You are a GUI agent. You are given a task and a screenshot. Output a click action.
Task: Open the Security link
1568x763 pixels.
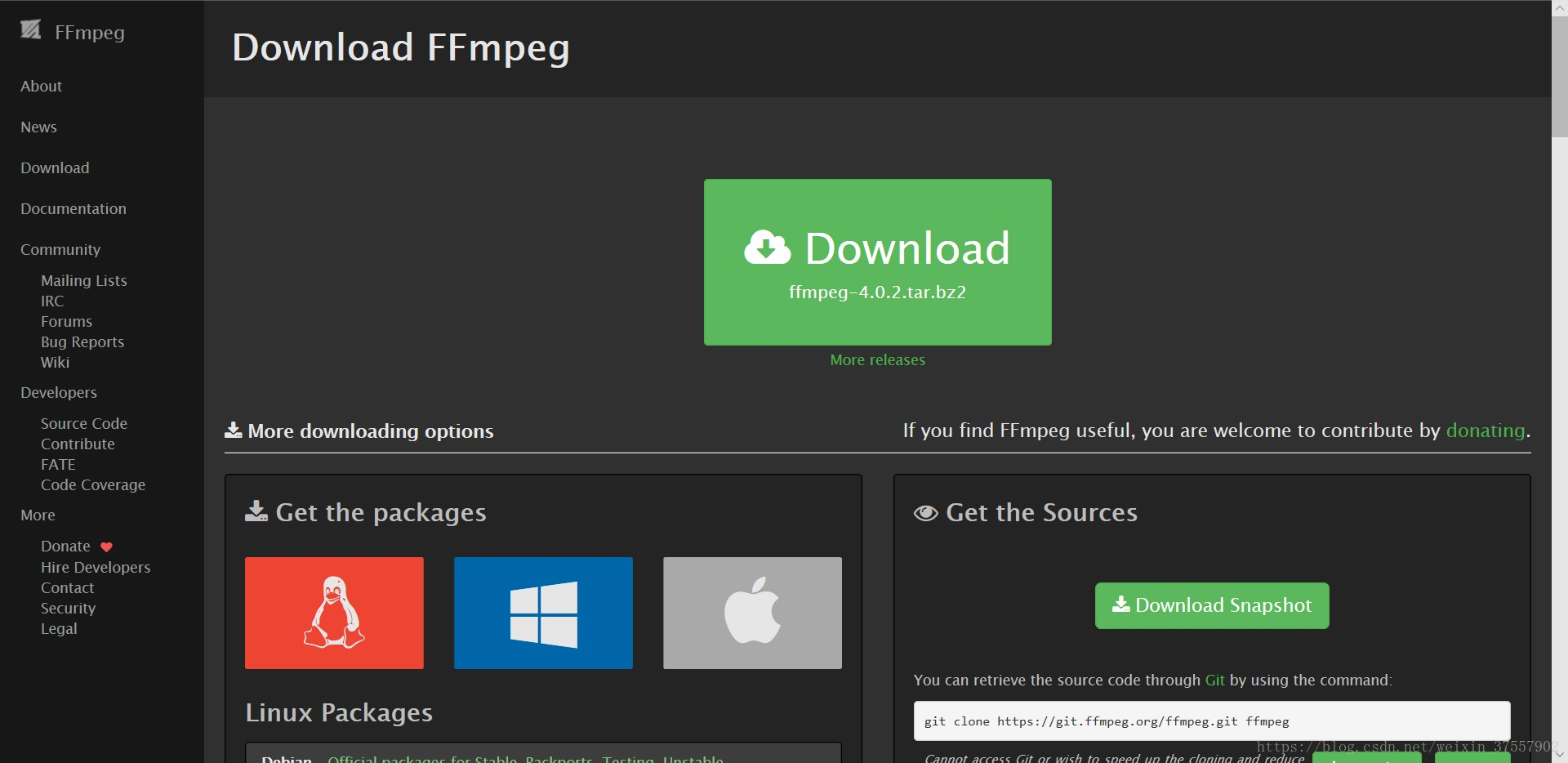pyautogui.click(x=68, y=608)
